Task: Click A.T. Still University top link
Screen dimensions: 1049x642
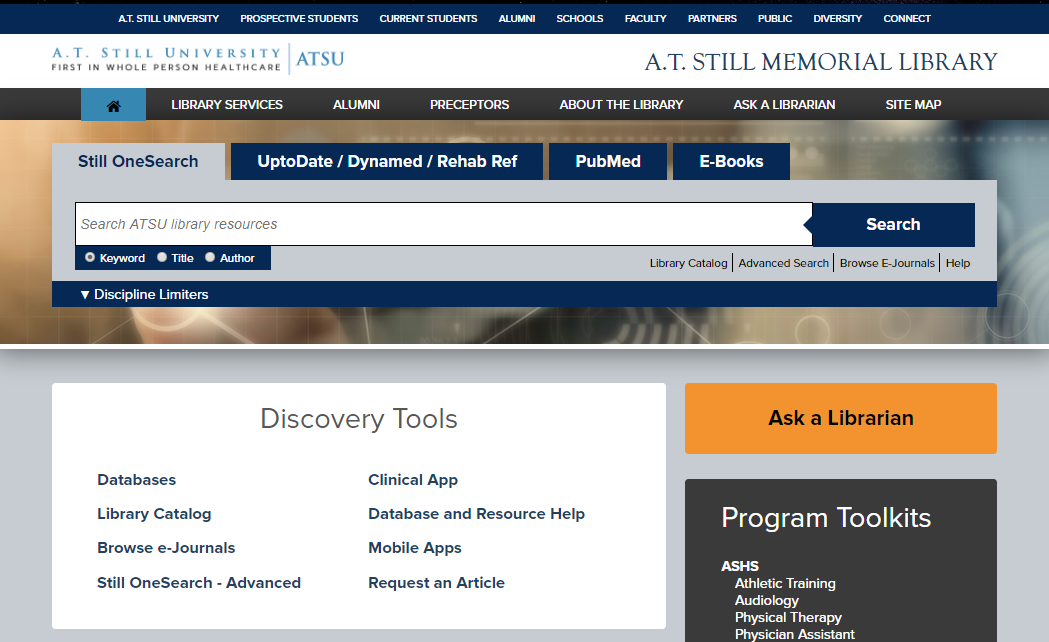Action: 169,19
